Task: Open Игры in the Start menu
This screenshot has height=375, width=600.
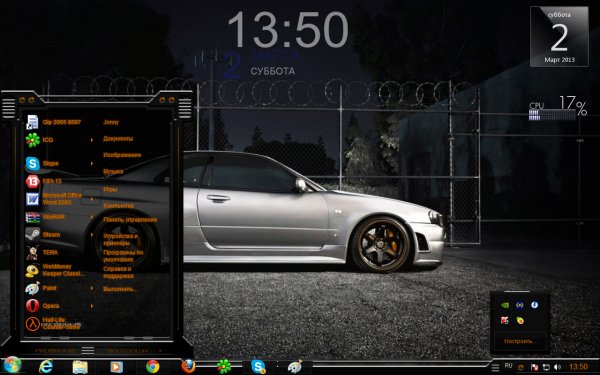Action: 110,189
